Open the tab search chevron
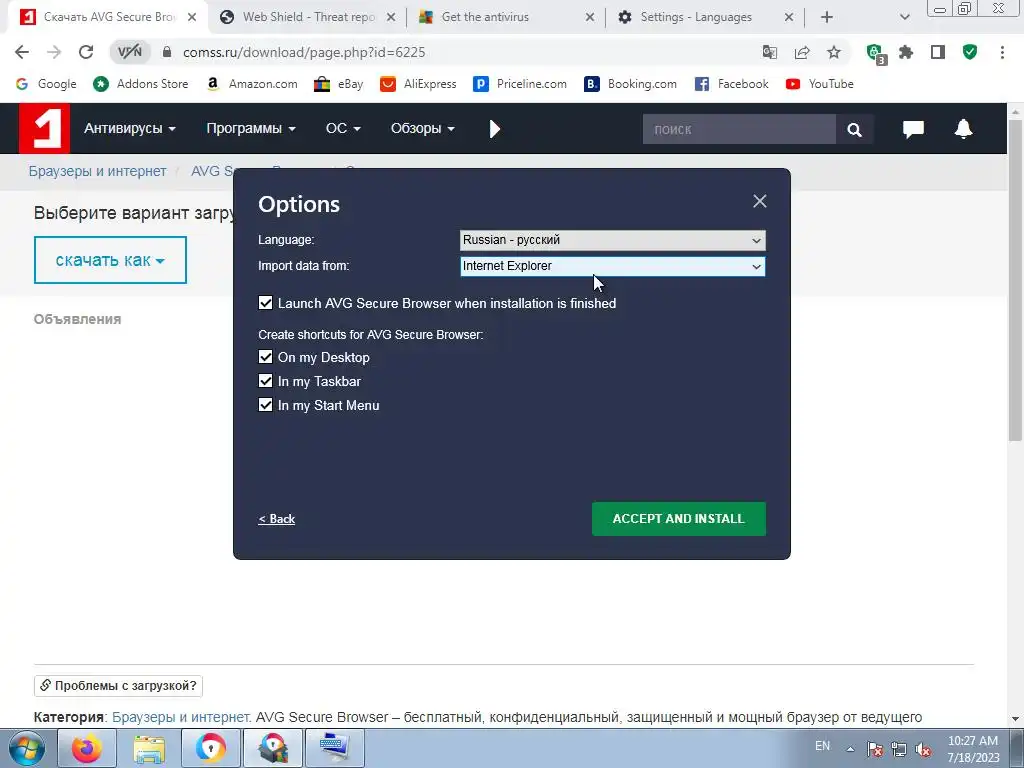The image size is (1024, 768). [x=904, y=17]
